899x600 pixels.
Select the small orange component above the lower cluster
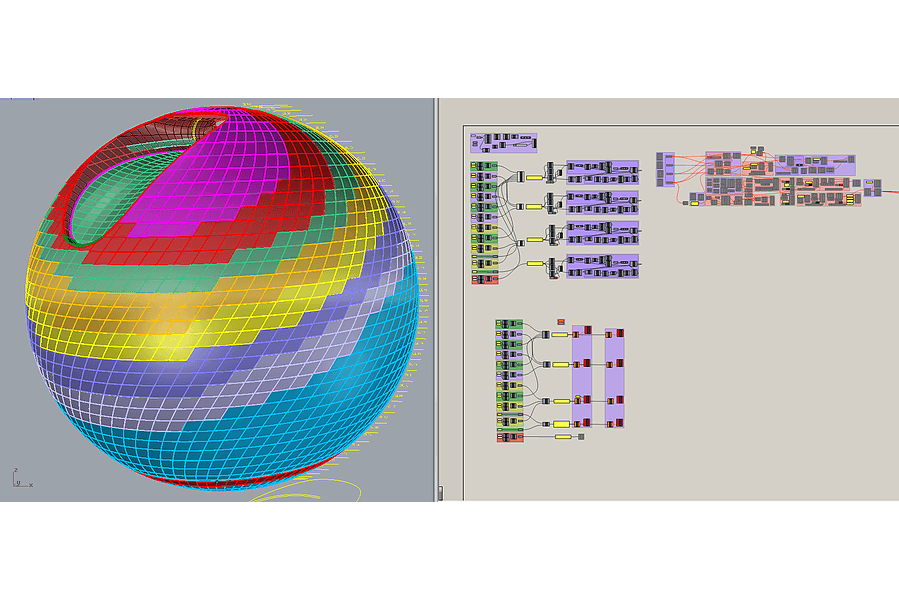[x=561, y=321]
